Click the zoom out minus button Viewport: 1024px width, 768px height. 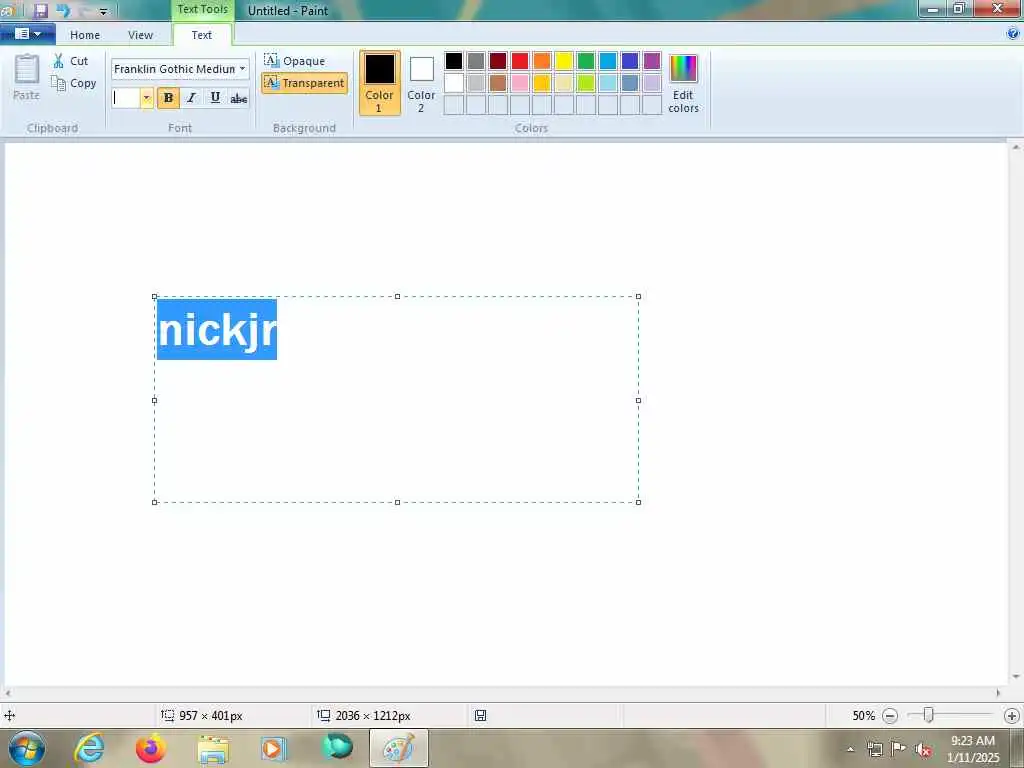[x=889, y=716]
